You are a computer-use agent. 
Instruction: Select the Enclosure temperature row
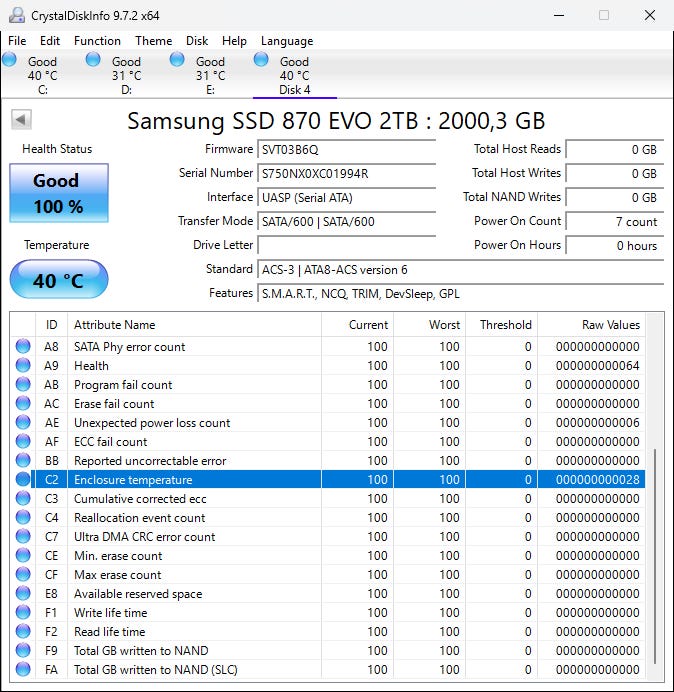pyautogui.click(x=328, y=479)
